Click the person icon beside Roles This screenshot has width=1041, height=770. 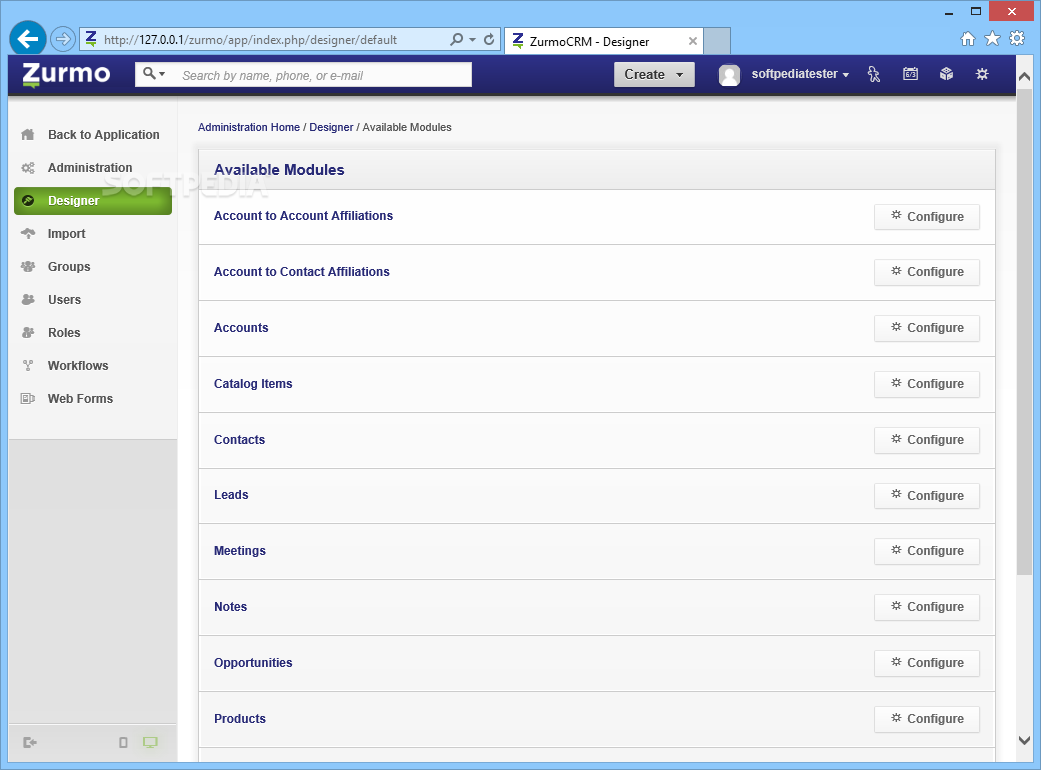click(x=28, y=333)
